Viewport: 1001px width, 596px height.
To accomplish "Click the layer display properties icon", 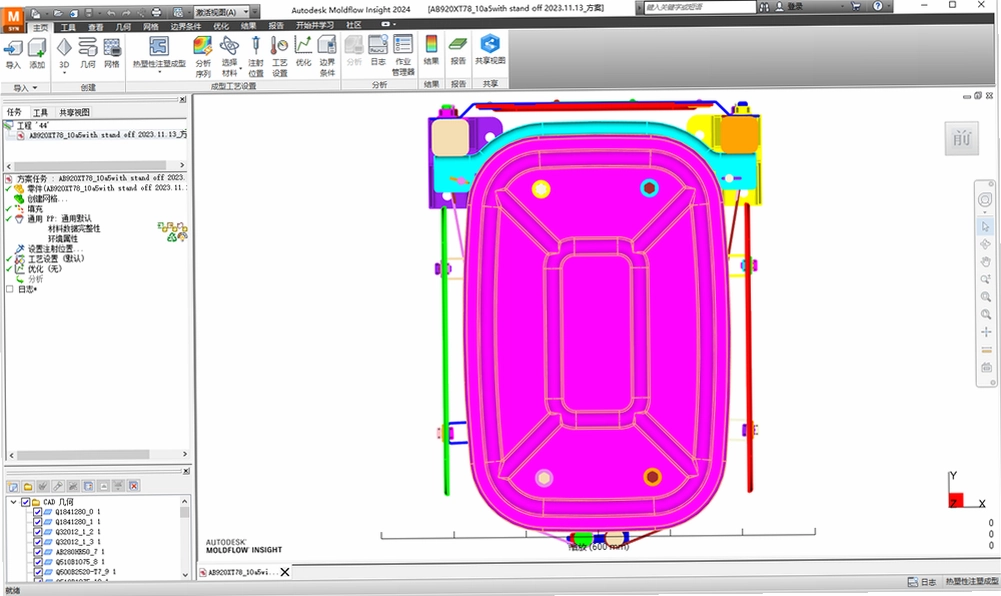I will click(88, 486).
